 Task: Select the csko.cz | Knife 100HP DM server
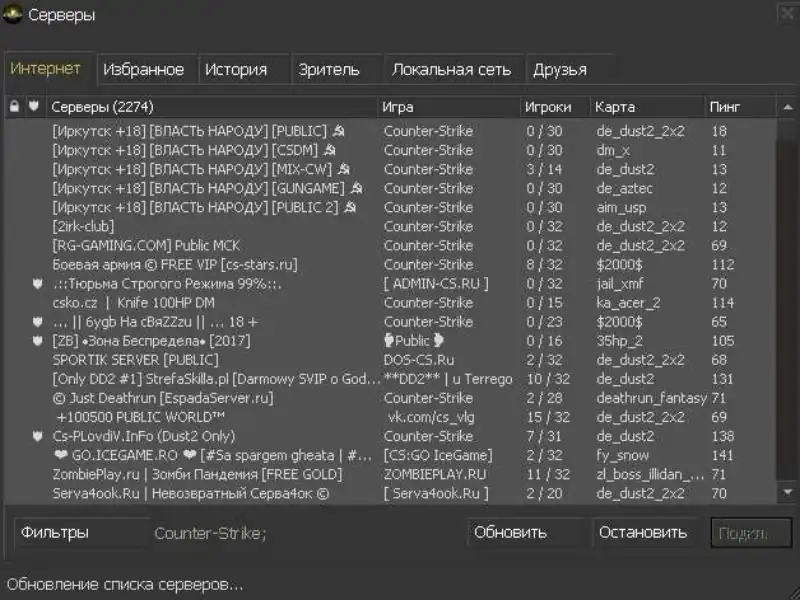391,303
